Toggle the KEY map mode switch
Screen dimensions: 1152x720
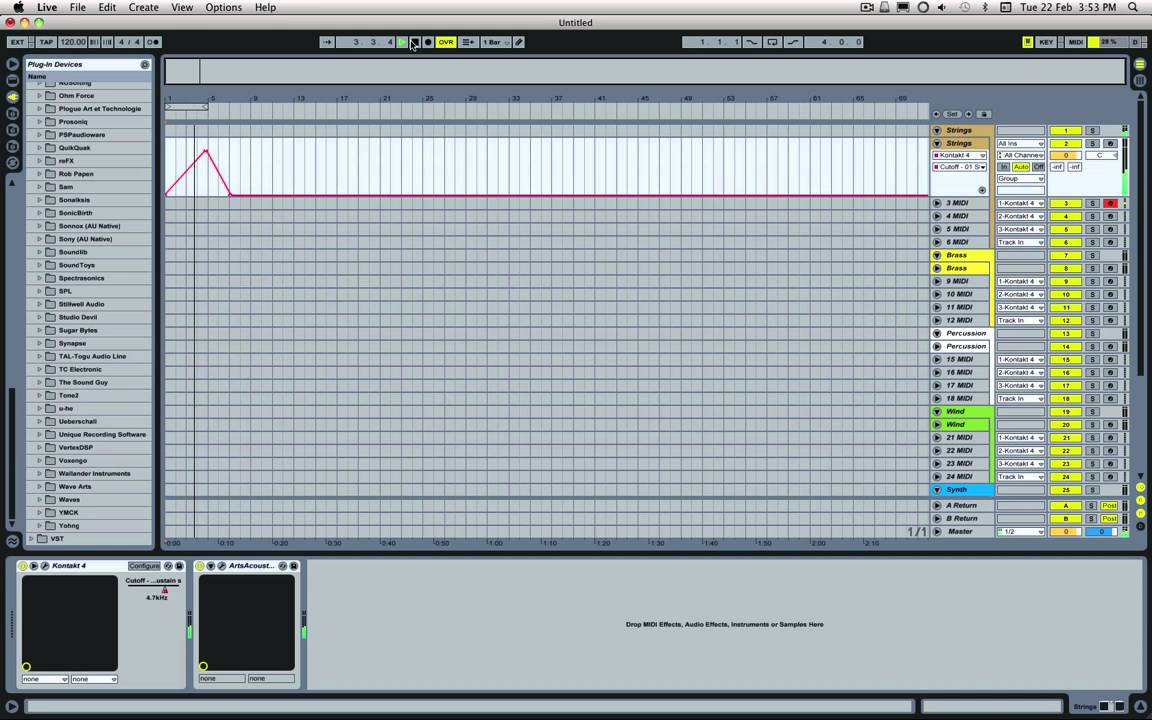click(x=1046, y=42)
